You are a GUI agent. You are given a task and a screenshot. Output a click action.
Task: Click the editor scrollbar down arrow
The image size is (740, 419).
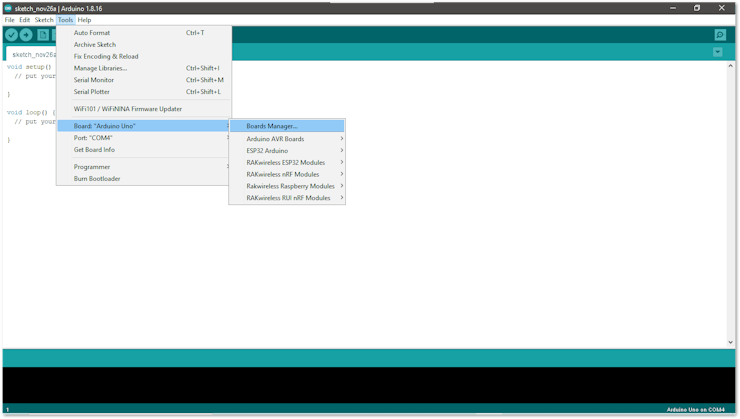click(730, 342)
